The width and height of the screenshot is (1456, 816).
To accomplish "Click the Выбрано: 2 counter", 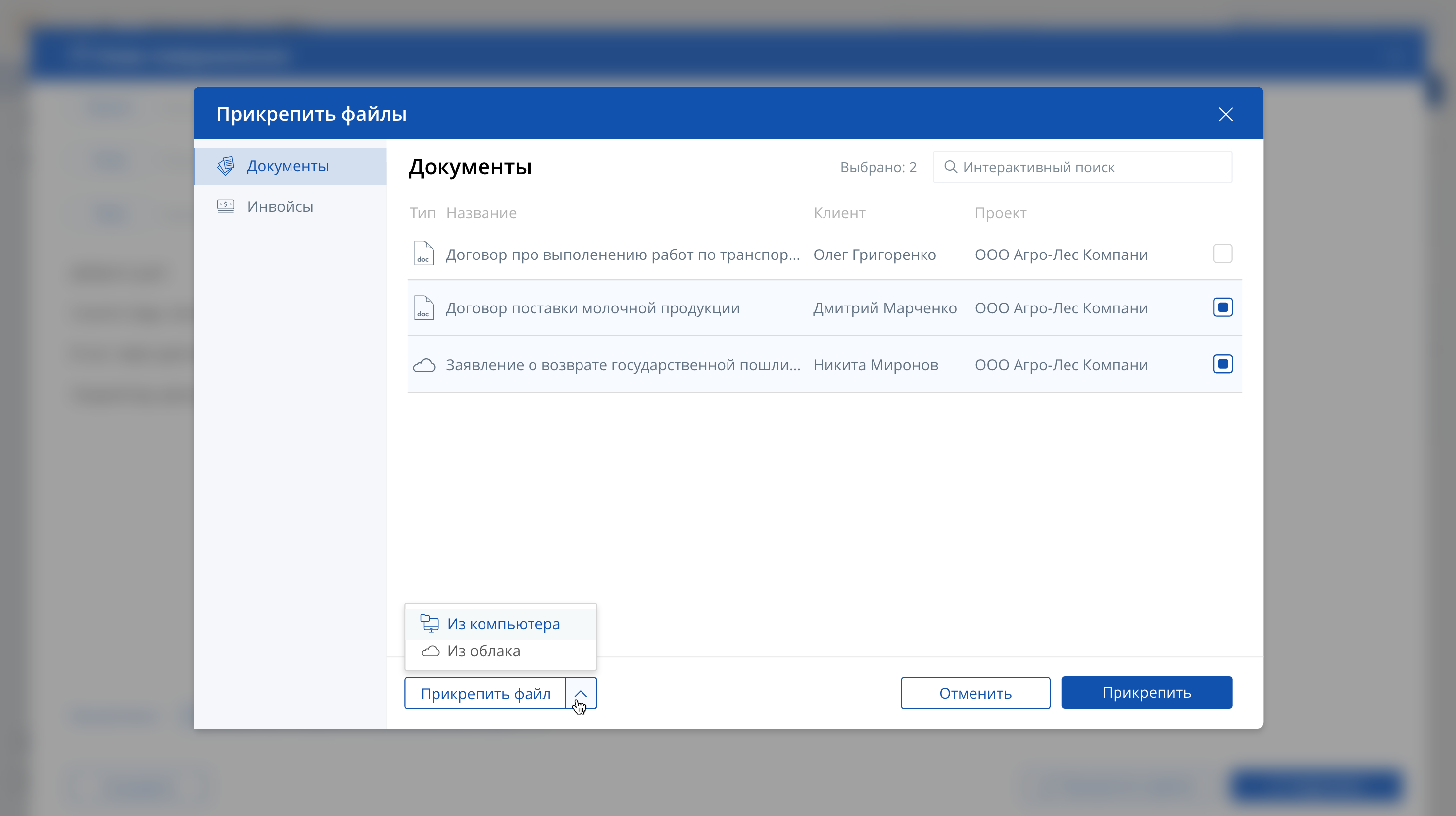I will (x=878, y=167).
